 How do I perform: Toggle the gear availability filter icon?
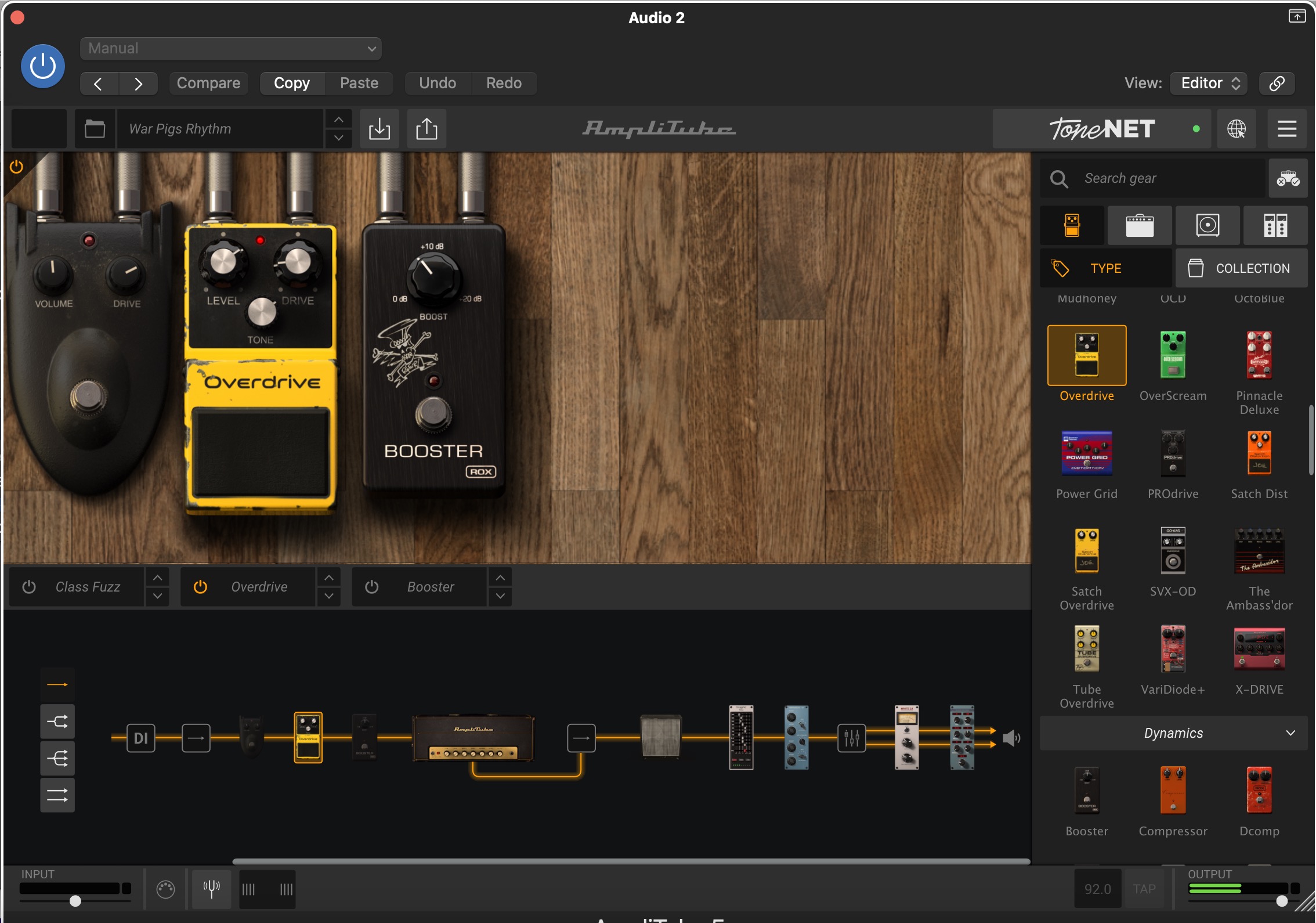pos(1288,178)
